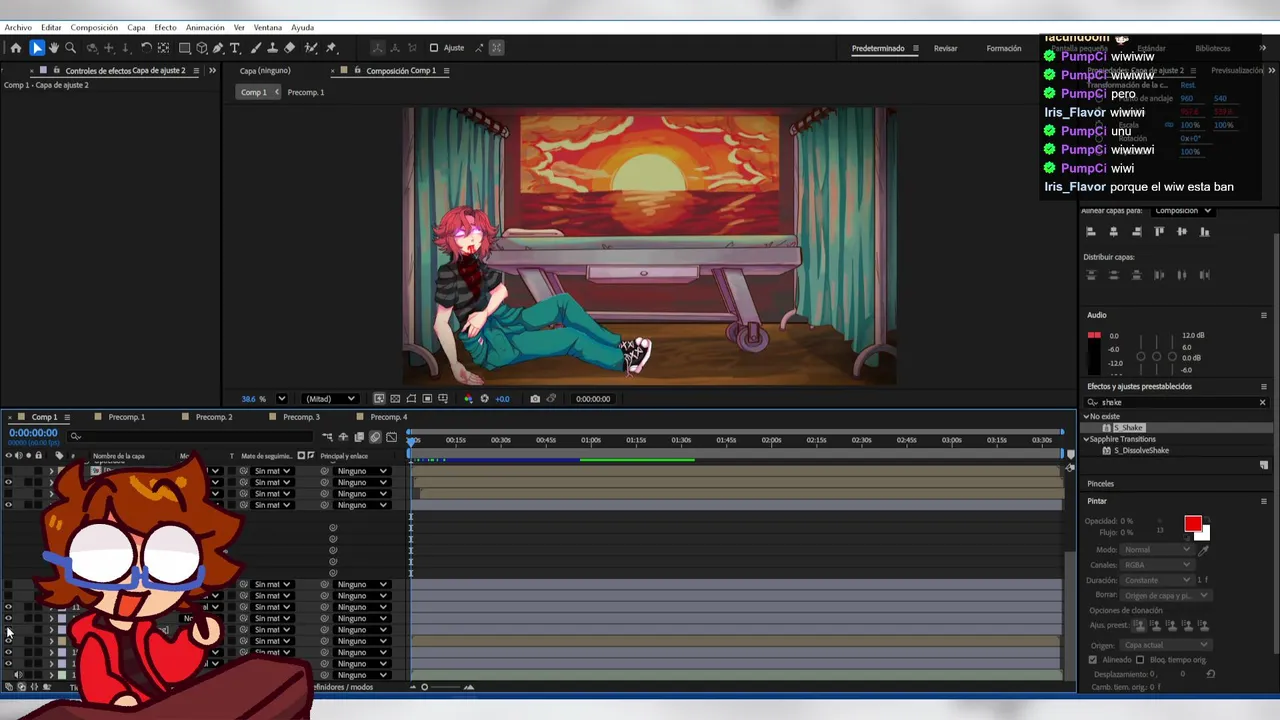Viewport: 1280px width, 720px height.
Task: Open the Composition Mini-Flowchart icon
Action: pos(327,437)
